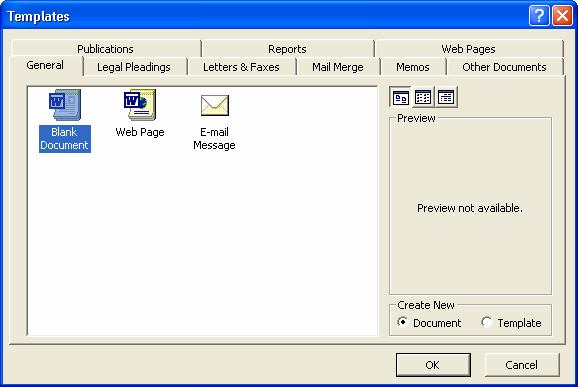Confirm with the OK button
This screenshot has height=387, width=578.
433,365
